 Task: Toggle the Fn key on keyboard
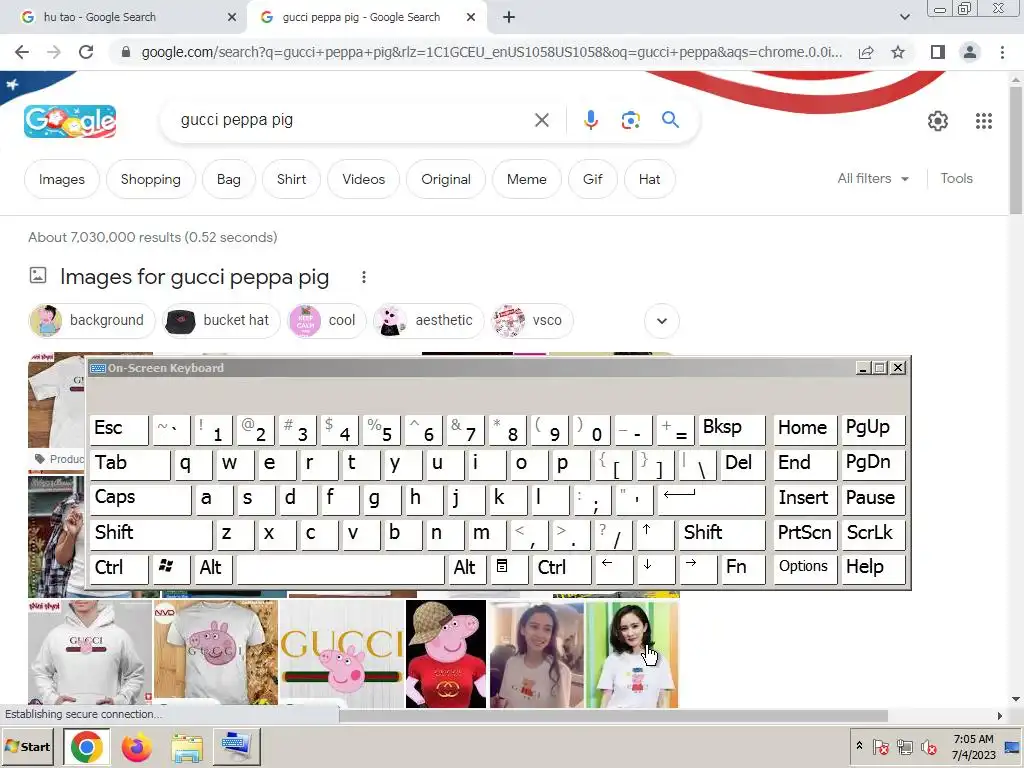tap(743, 569)
